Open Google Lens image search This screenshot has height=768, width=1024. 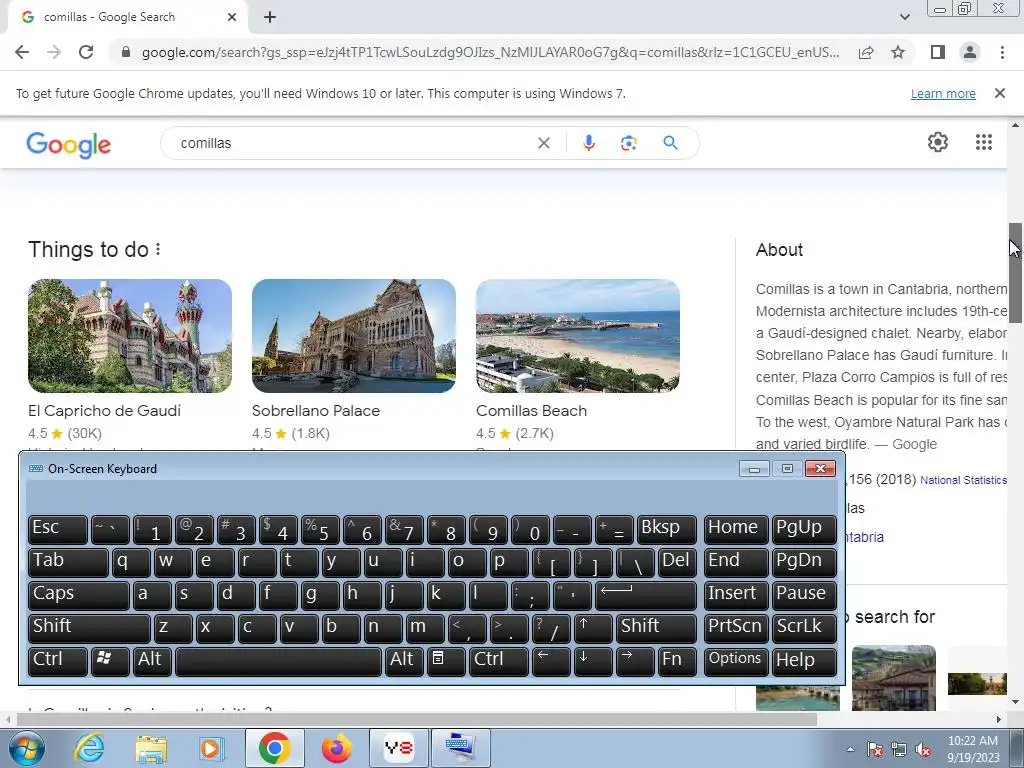pyautogui.click(x=628, y=143)
